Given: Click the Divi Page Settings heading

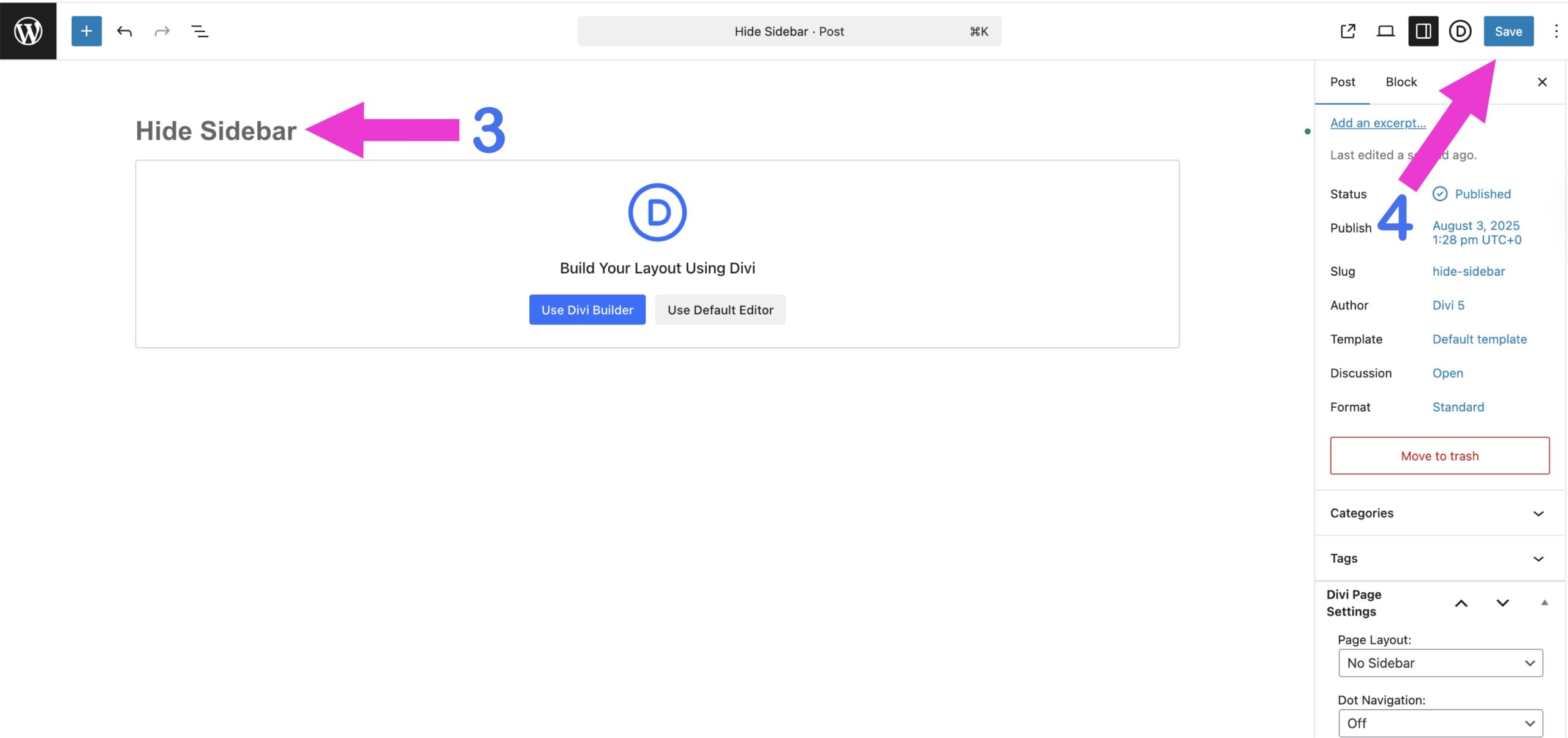Looking at the screenshot, I should coord(1354,603).
